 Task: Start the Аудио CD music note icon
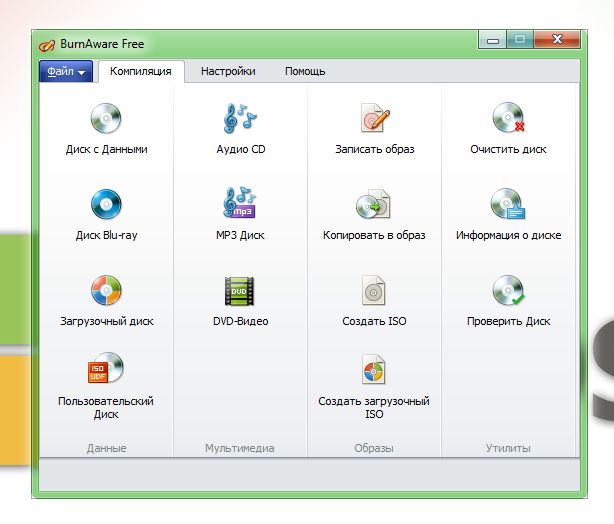click(240, 119)
